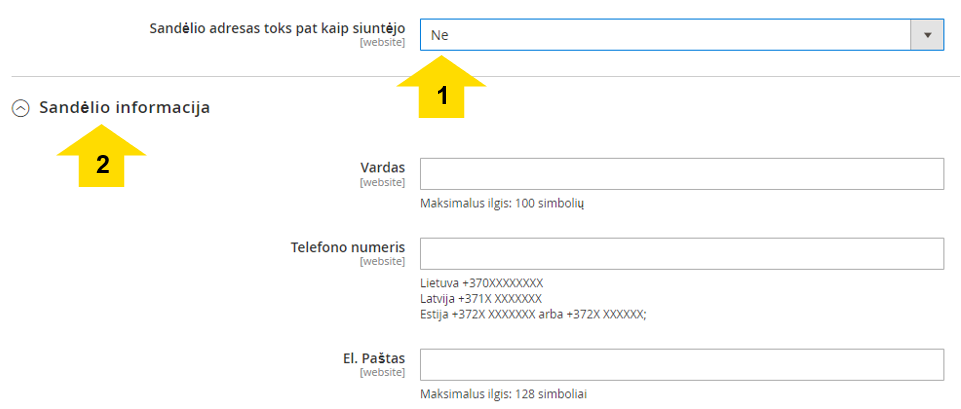Focus the El. Paštas input field
The width and height of the screenshot is (961, 409).
pyautogui.click(x=682, y=365)
